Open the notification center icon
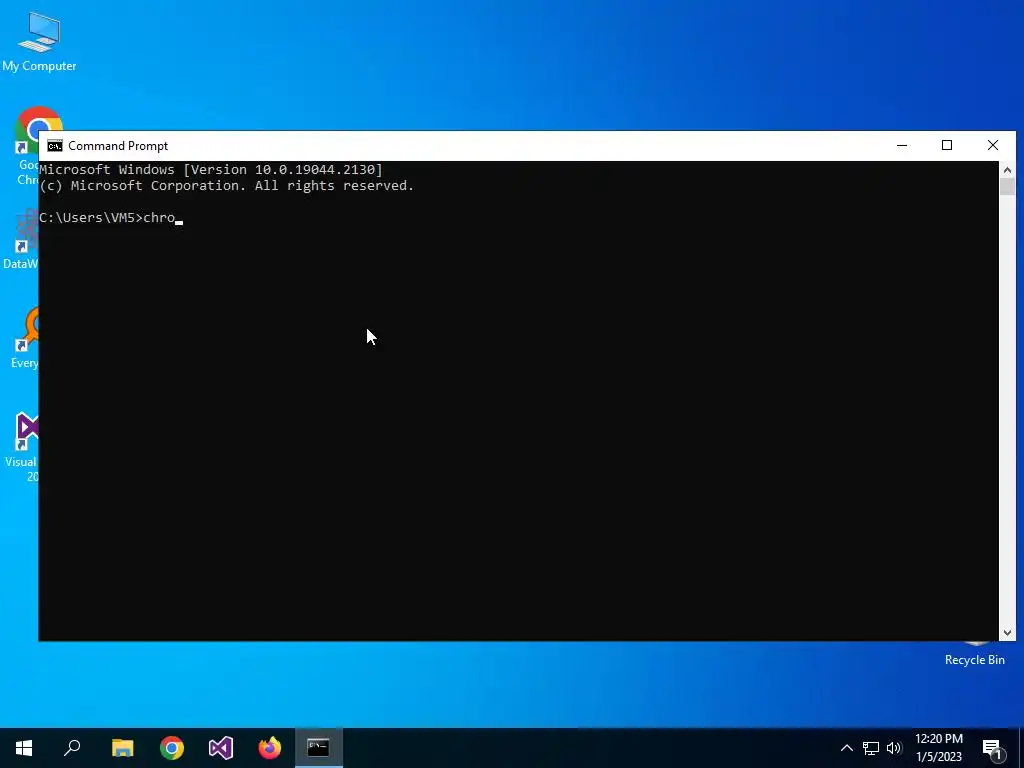 tap(992, 748)
